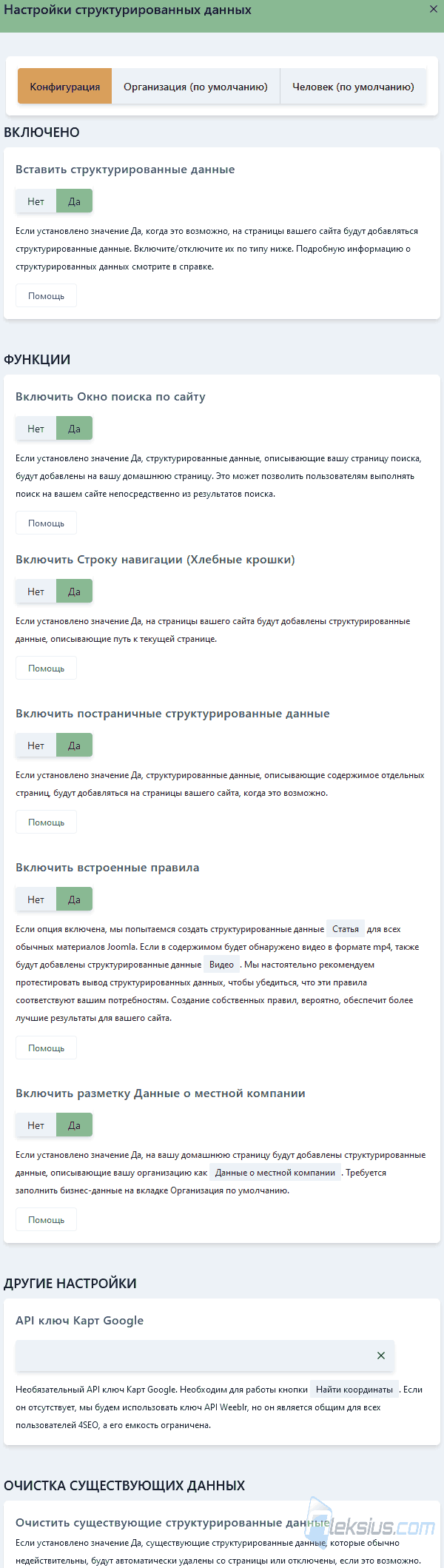Clear the Google Maps API key field
444x1568 pixels.
click(381, 1356)
